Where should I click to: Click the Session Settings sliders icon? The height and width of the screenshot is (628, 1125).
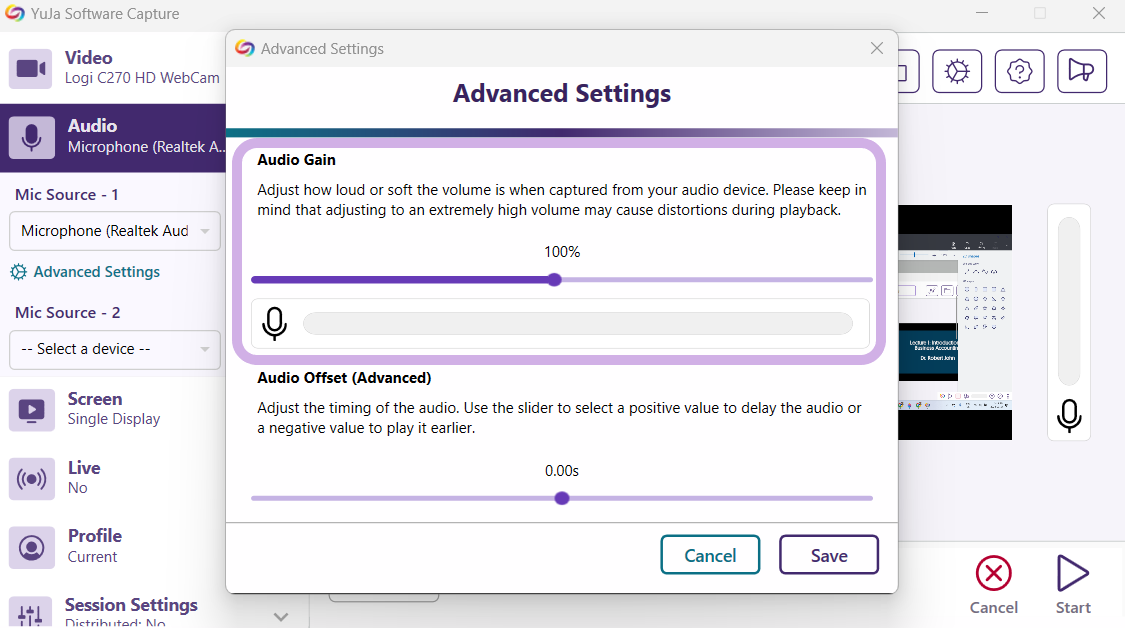pyautogui.click(x=31, y=614)
